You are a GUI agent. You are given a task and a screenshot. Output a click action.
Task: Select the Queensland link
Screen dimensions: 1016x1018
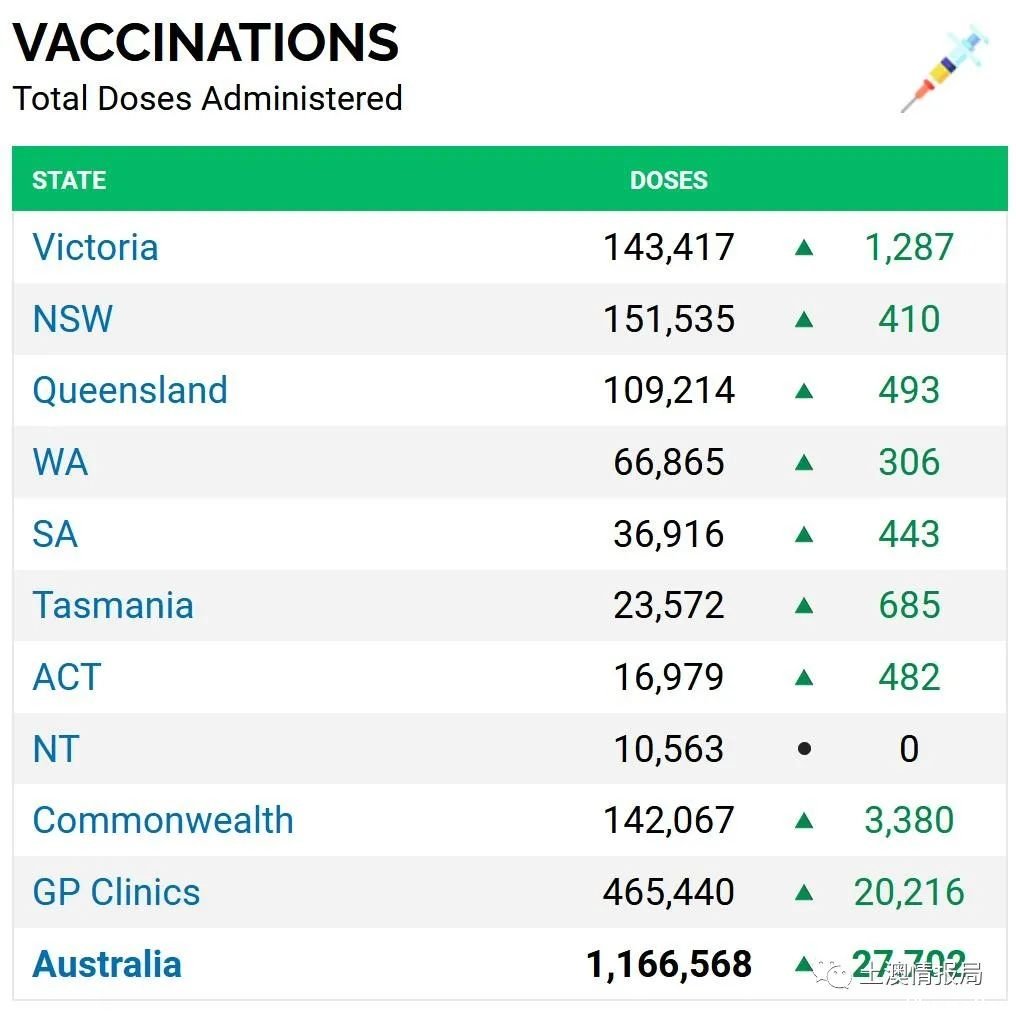[130, 390]
